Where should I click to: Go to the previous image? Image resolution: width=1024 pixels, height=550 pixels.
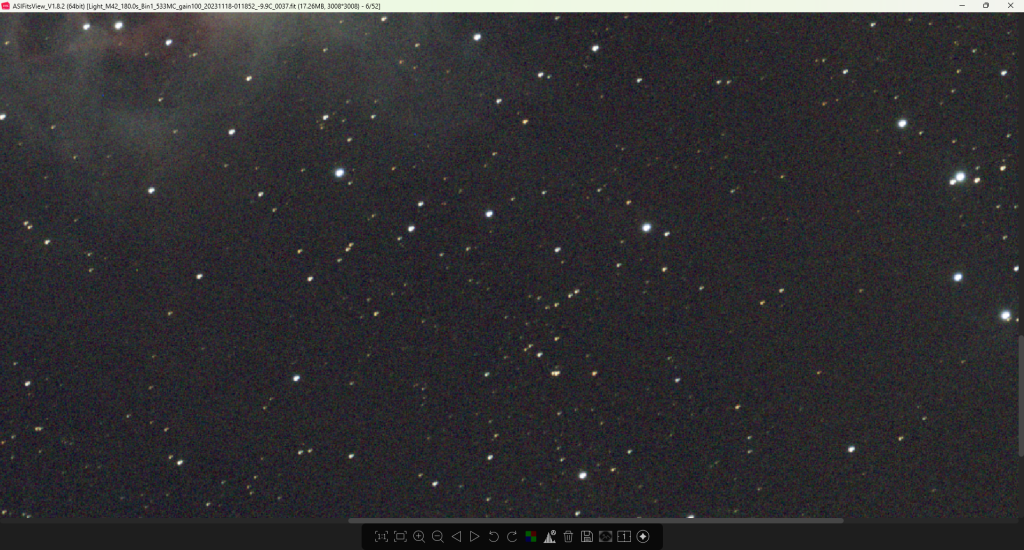tap(456, 537)
